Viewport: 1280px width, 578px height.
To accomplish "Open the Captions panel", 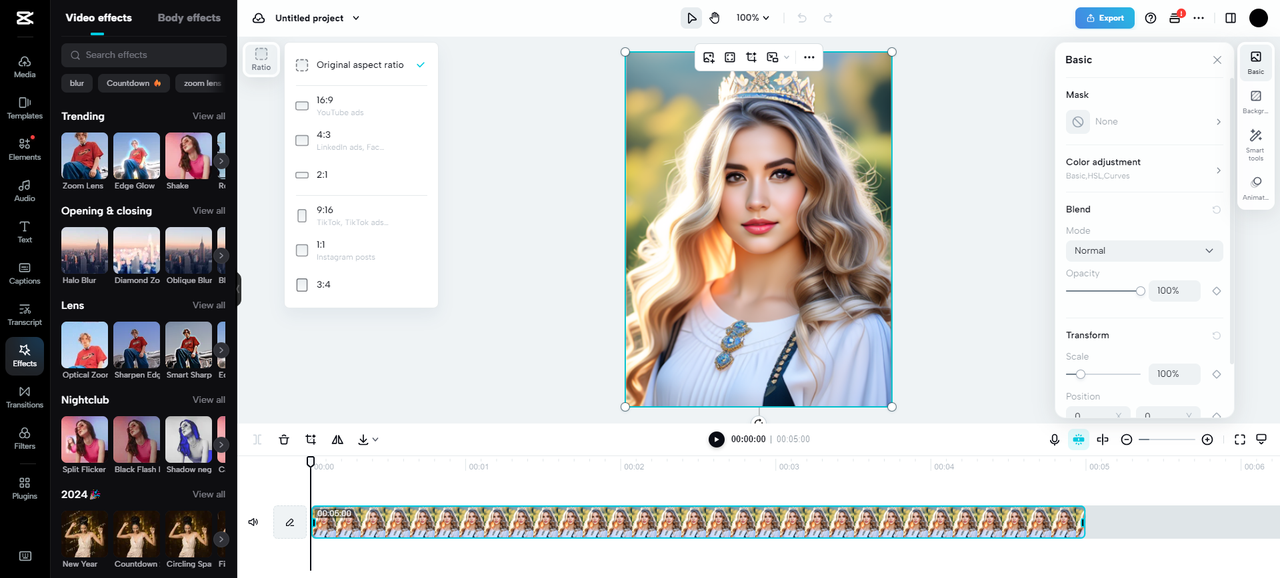I will coord(25,274).
